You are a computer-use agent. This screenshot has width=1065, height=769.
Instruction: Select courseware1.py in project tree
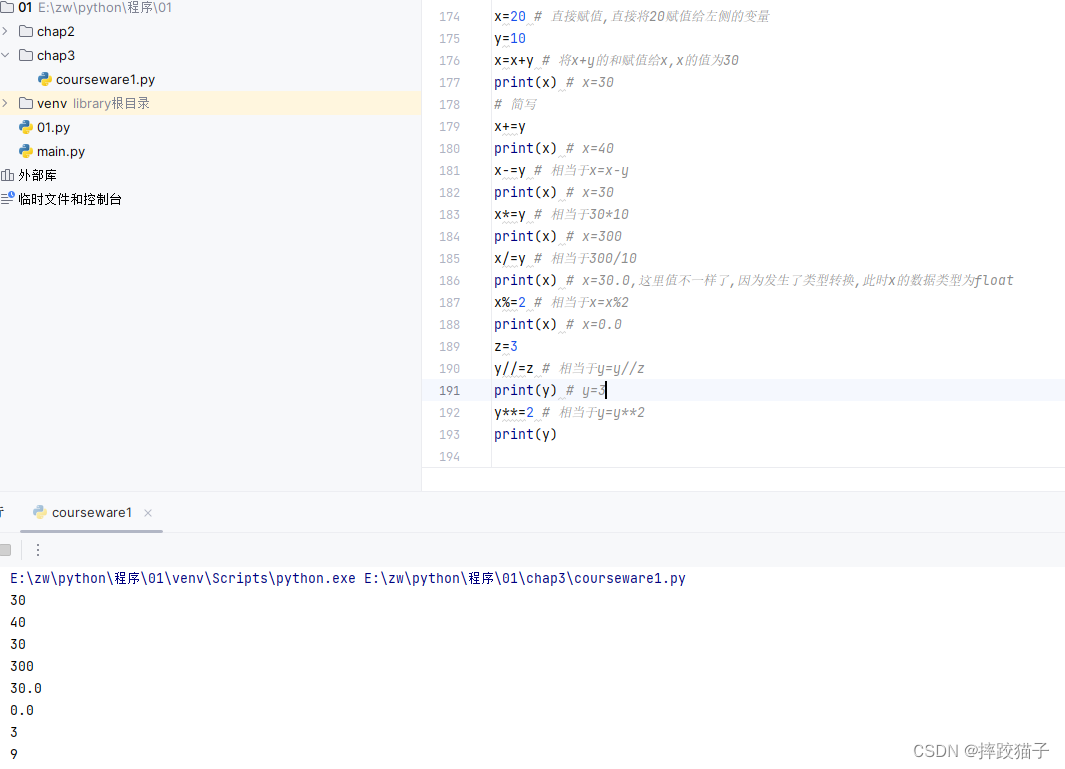105,79
